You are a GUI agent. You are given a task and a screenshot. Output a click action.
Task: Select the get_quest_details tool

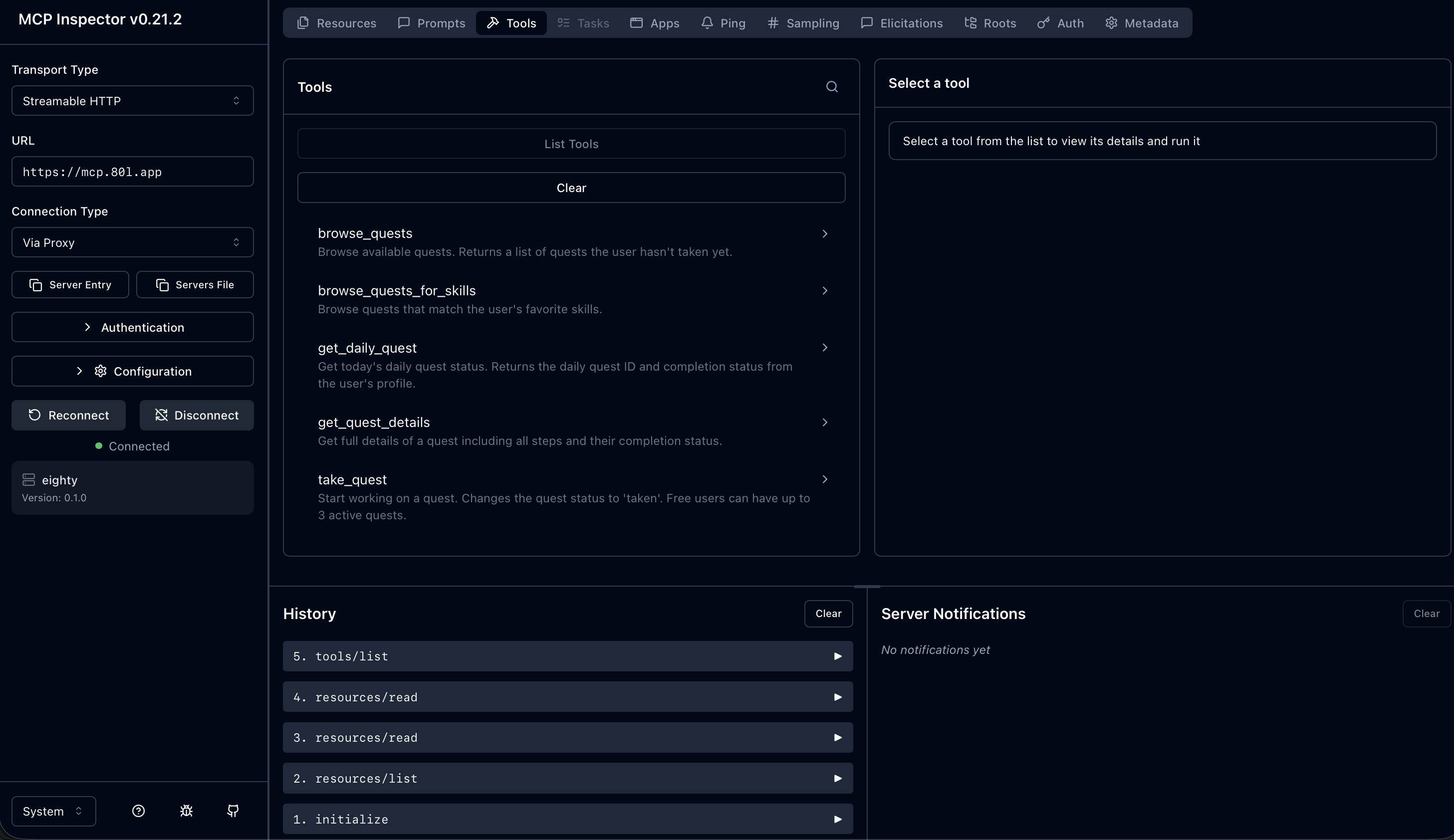(x=571, y=431)
